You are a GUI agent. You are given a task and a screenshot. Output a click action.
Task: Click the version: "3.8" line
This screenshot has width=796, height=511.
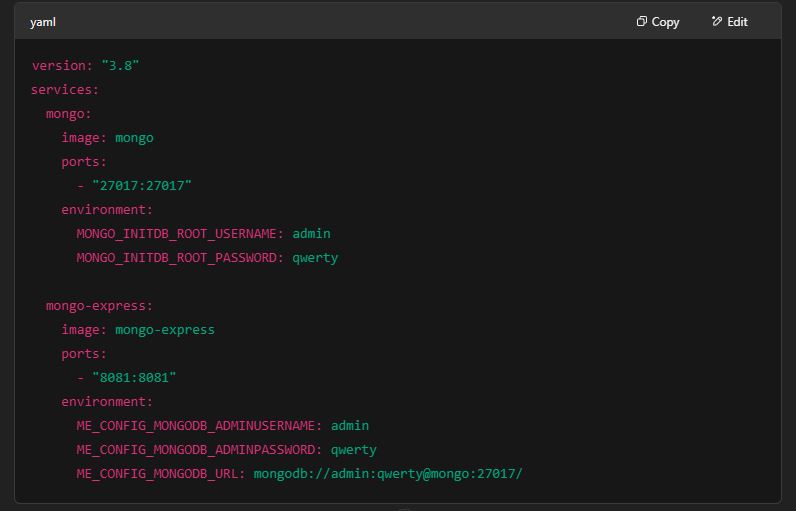(x=85, y=65)
